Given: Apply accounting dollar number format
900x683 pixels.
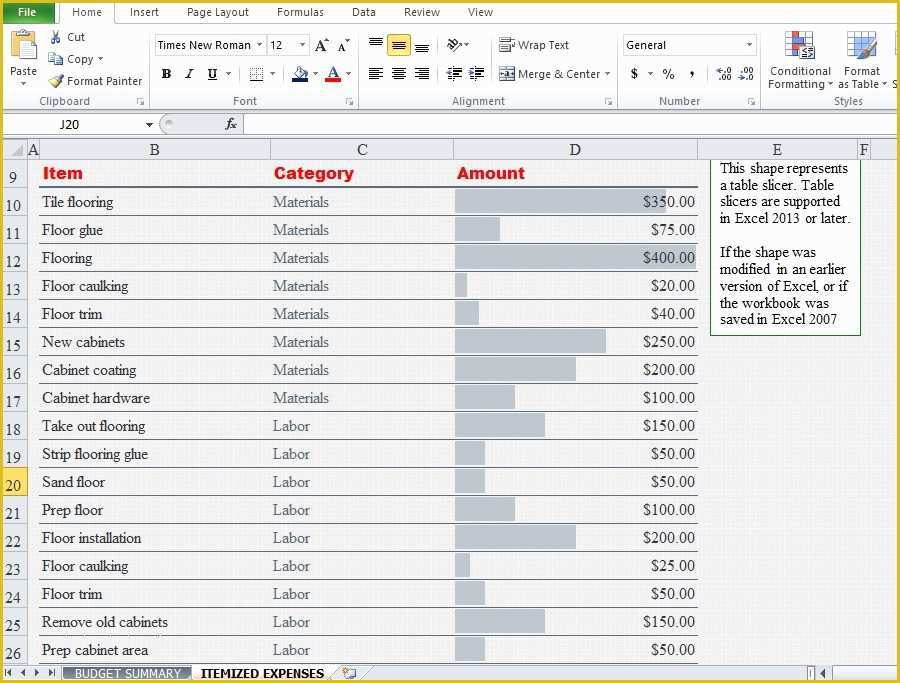Looking at the screenshot, I should click(x=634, y=73).
